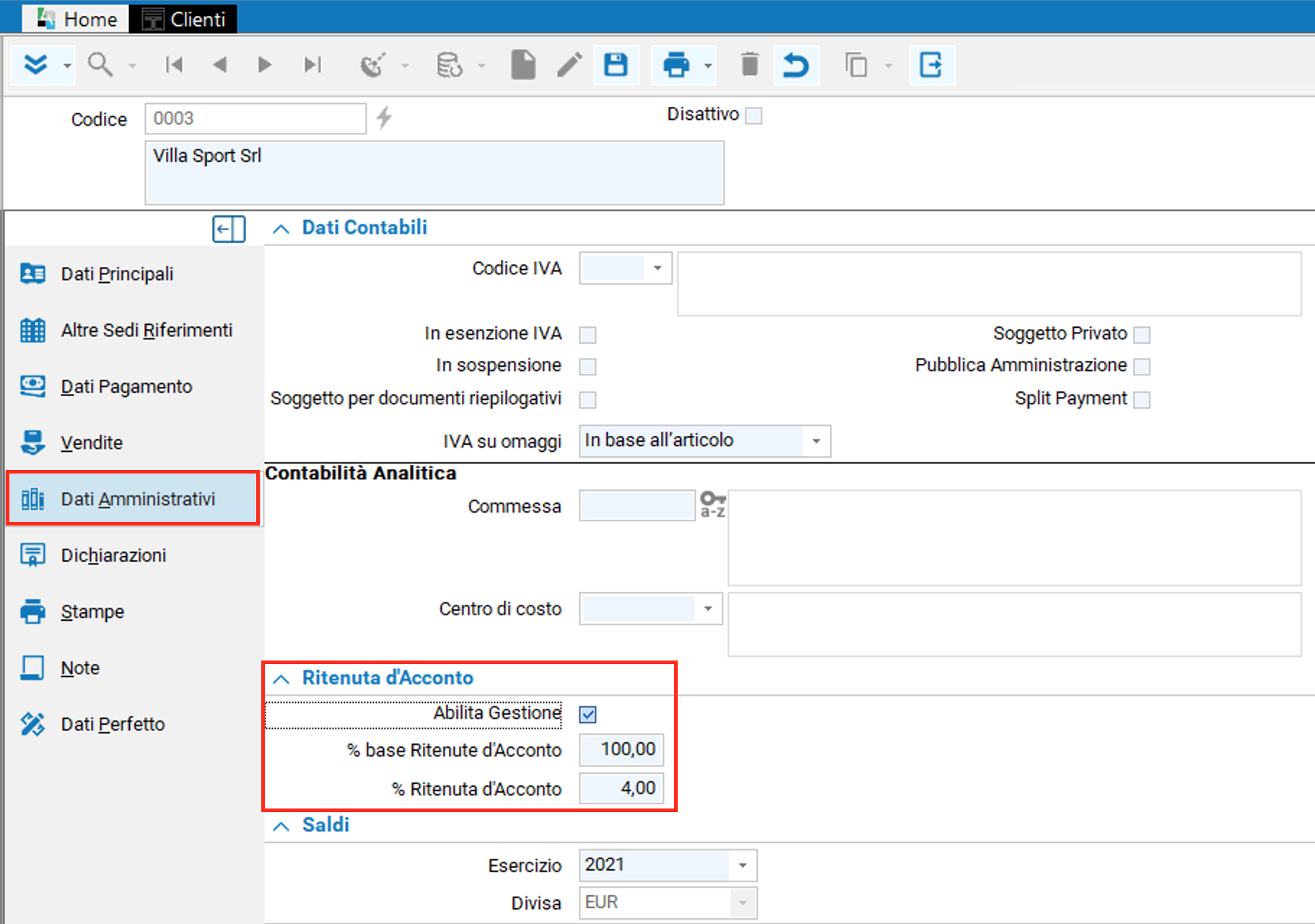Viewport: 1315px width, 924px height.
Task: Click % Ritenuta d'Acconto value field
Action: (x=621, y=788)
